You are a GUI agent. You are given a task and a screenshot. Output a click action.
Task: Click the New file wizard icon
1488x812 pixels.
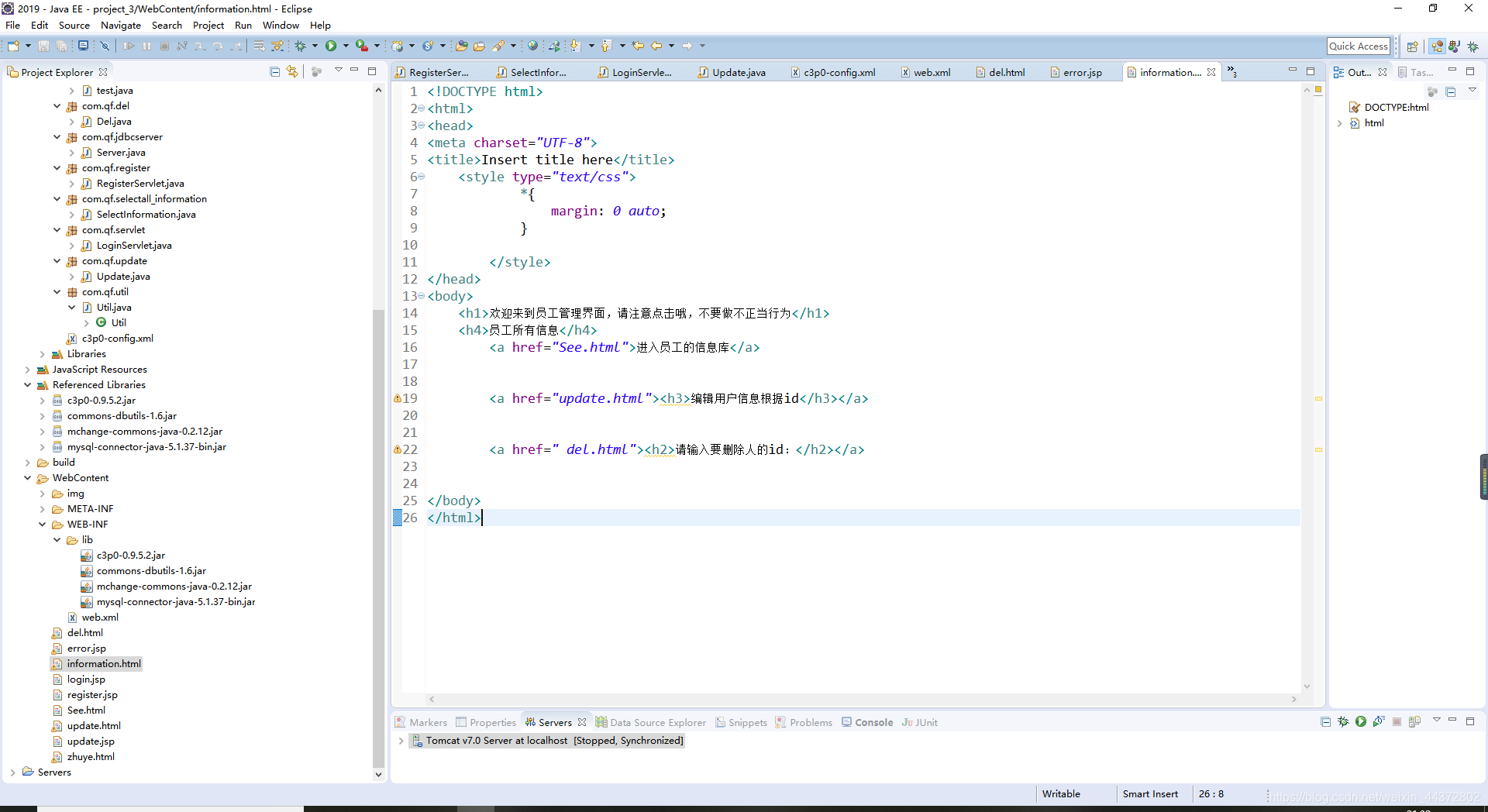click(x=13, y=46)
